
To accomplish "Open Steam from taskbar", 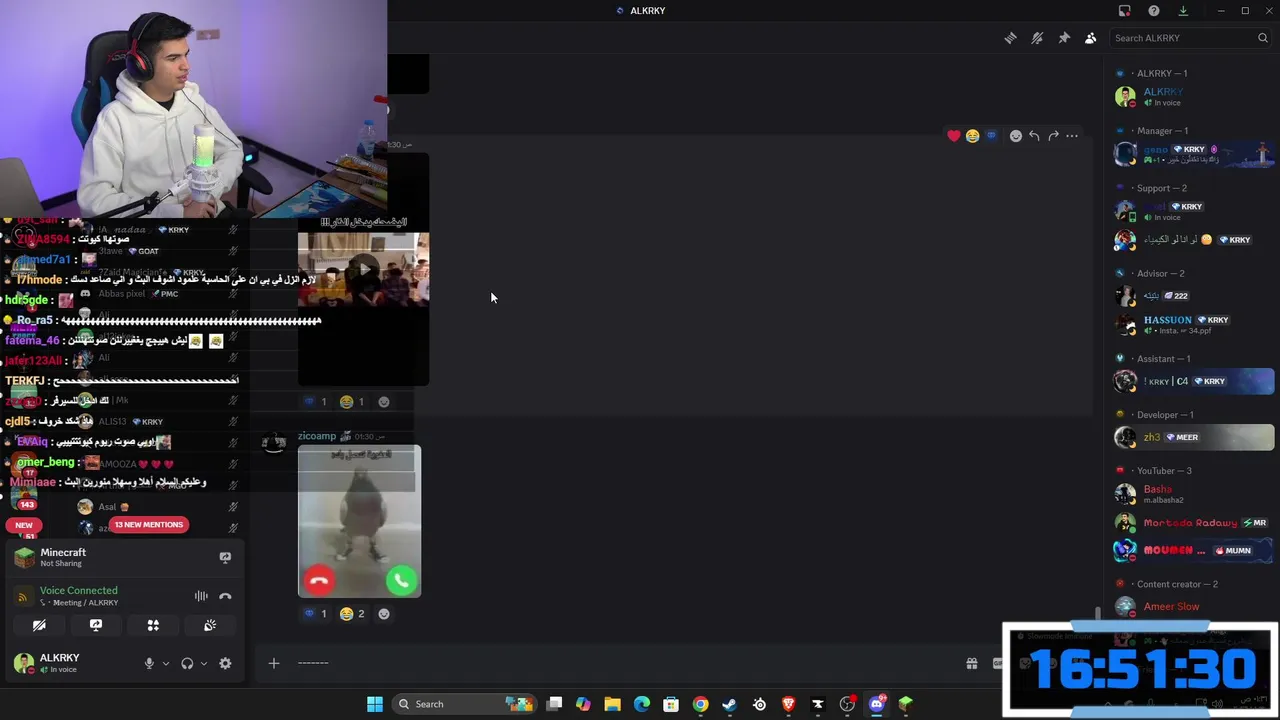I will tap(730, 704).
